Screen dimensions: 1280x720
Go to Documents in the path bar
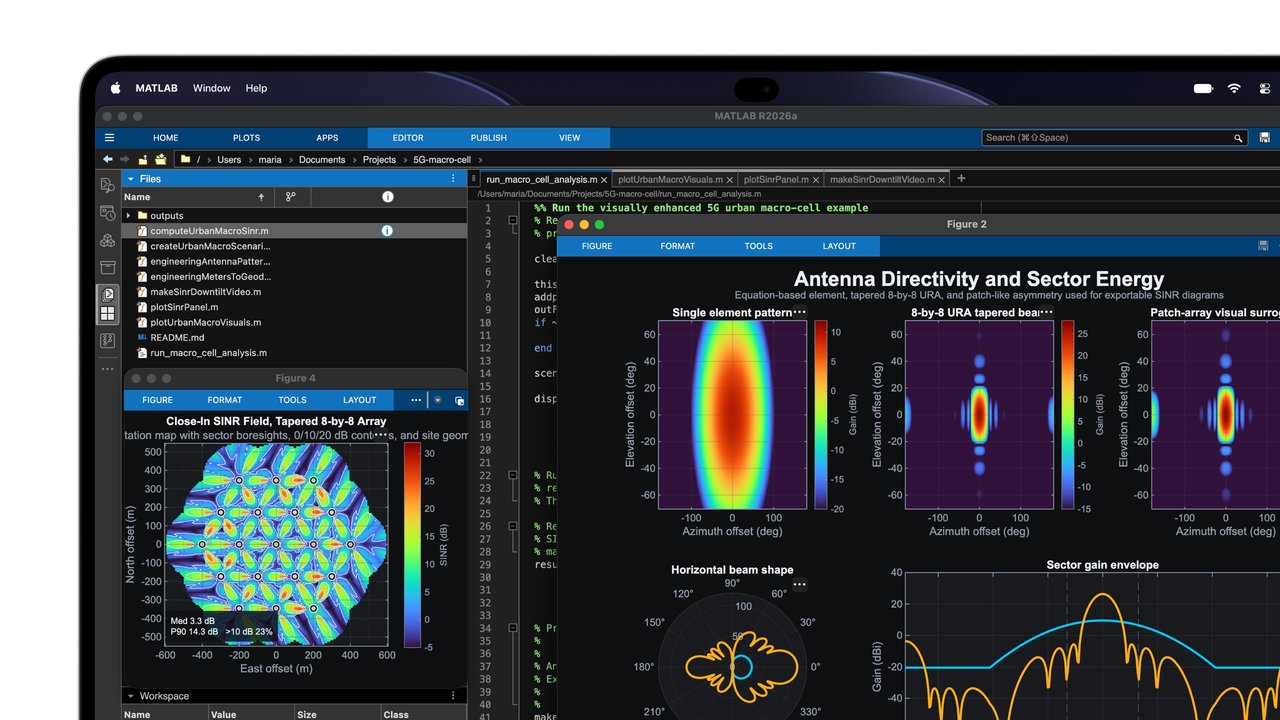322,160
